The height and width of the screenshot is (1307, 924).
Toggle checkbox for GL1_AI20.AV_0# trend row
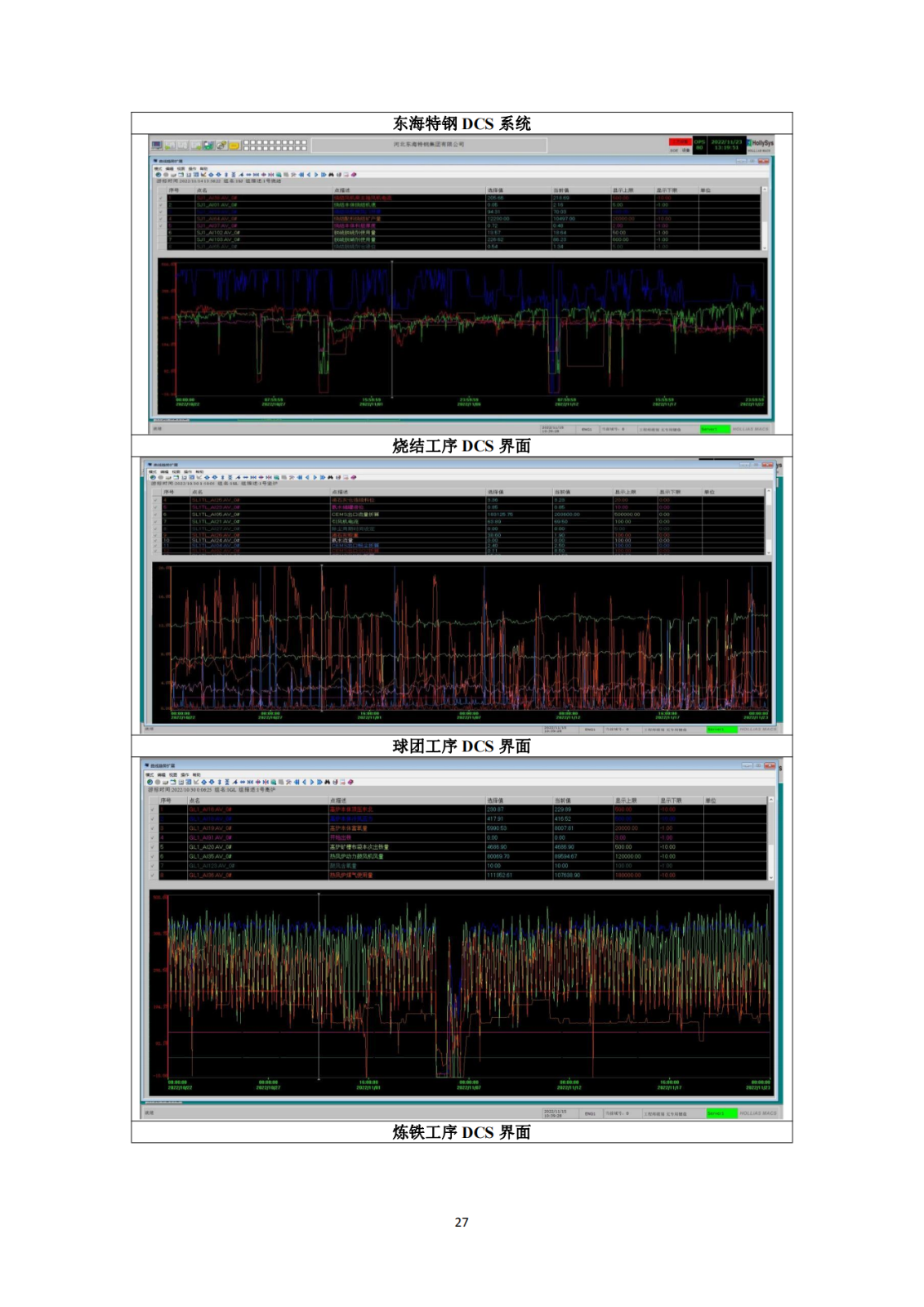click(x=152, y=847)
